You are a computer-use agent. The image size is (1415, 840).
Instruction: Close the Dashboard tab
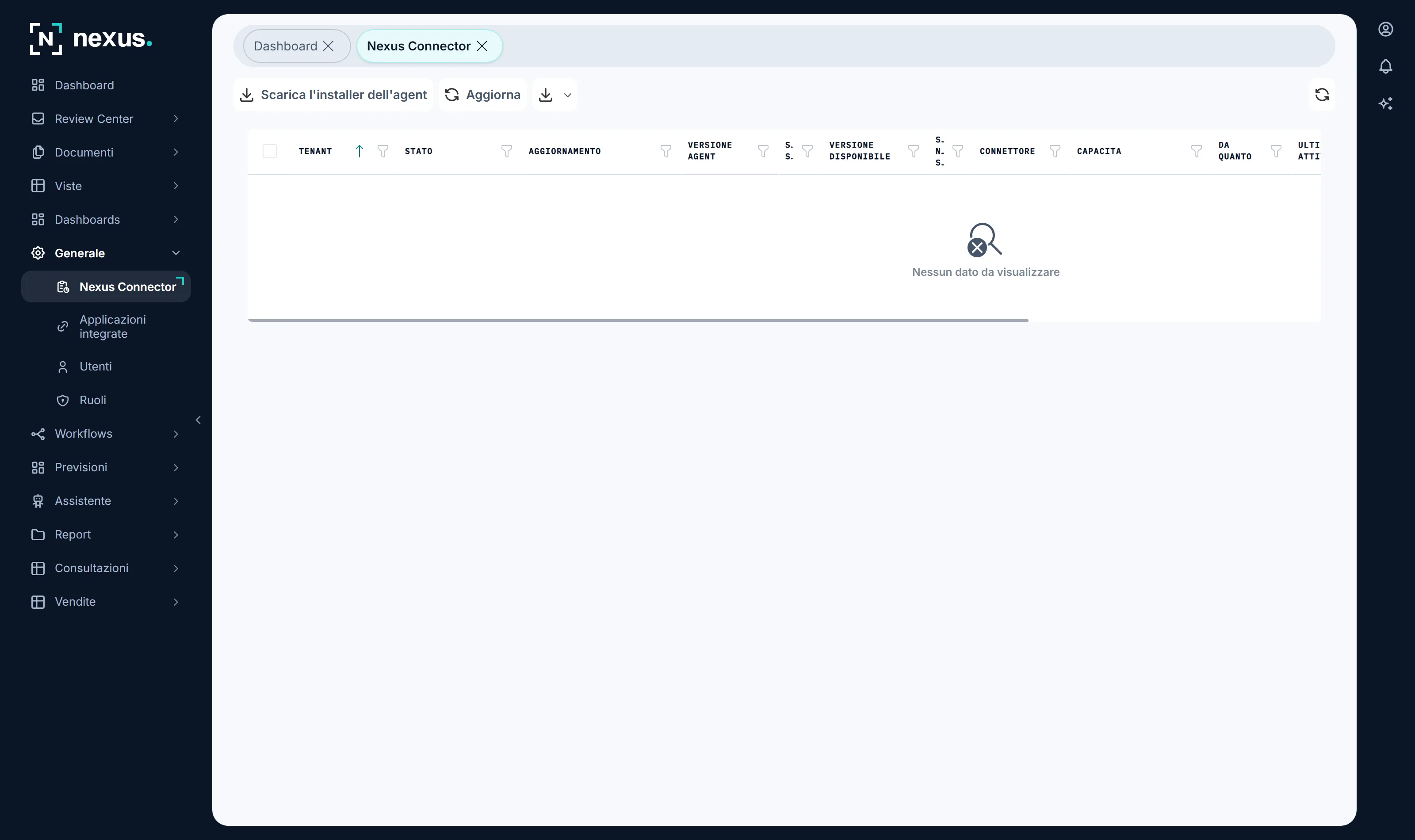tap(328, 46)
